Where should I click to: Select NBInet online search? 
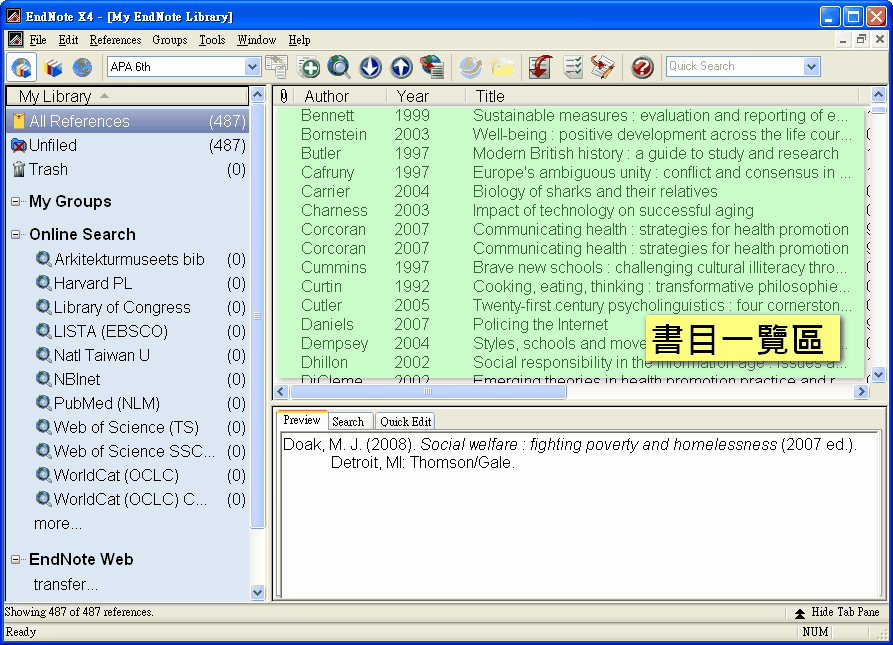click(140, 379)
